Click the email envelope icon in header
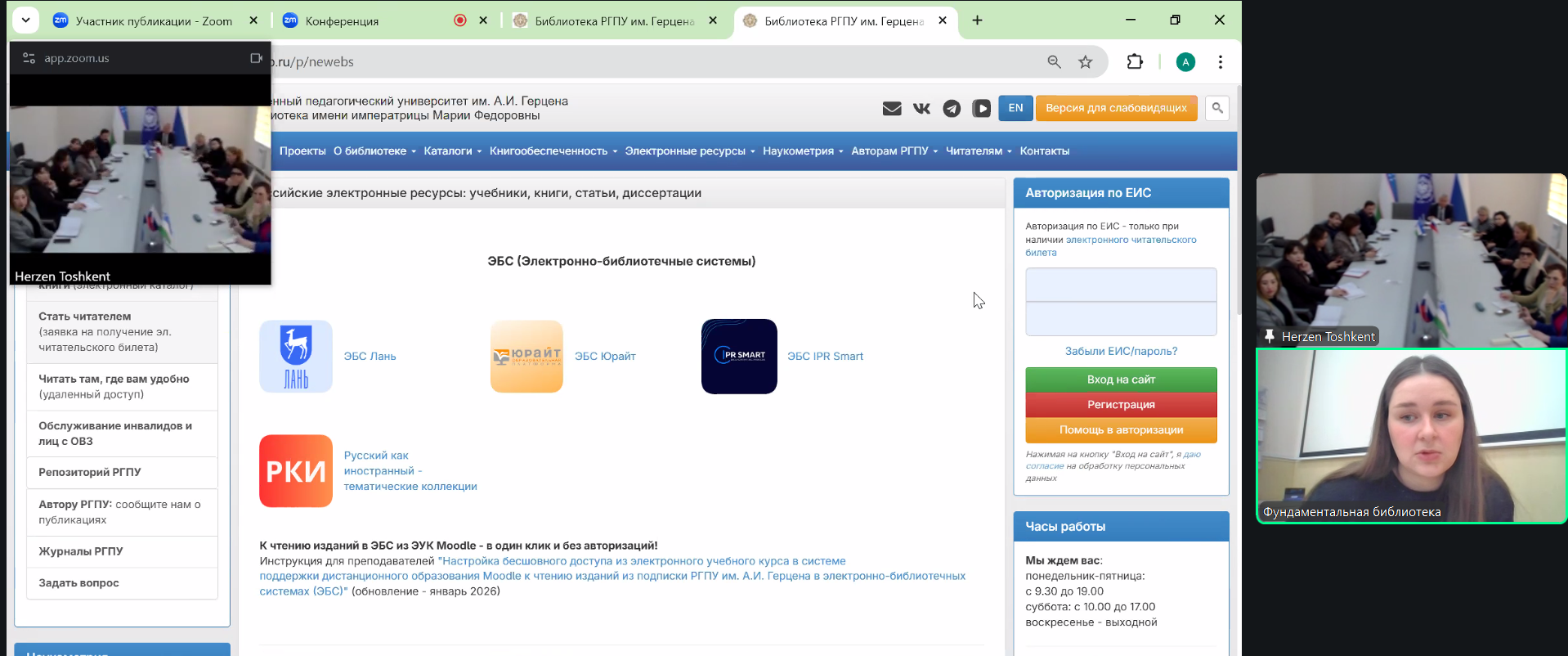This screenshot has width=1568, height=656. [x=892, y=109]
